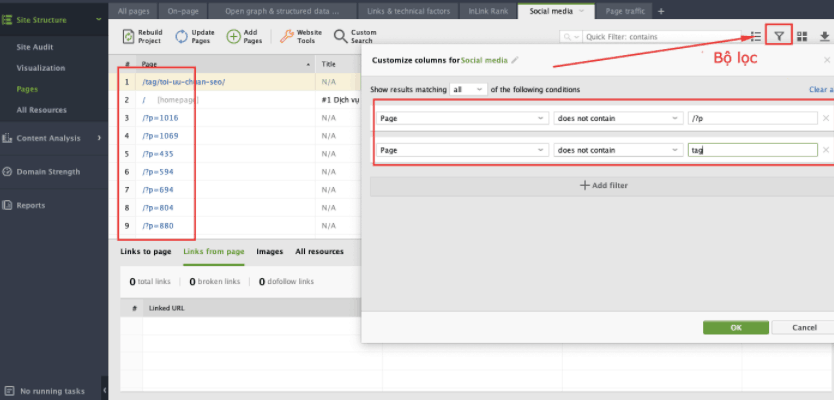Click the download export icon
The width and height of the screenshot is (834, 400).
[x=824, y=36]
